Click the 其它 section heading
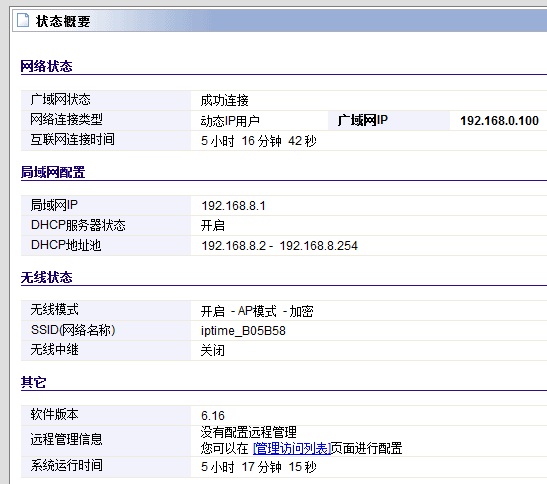 pos(33,382)
